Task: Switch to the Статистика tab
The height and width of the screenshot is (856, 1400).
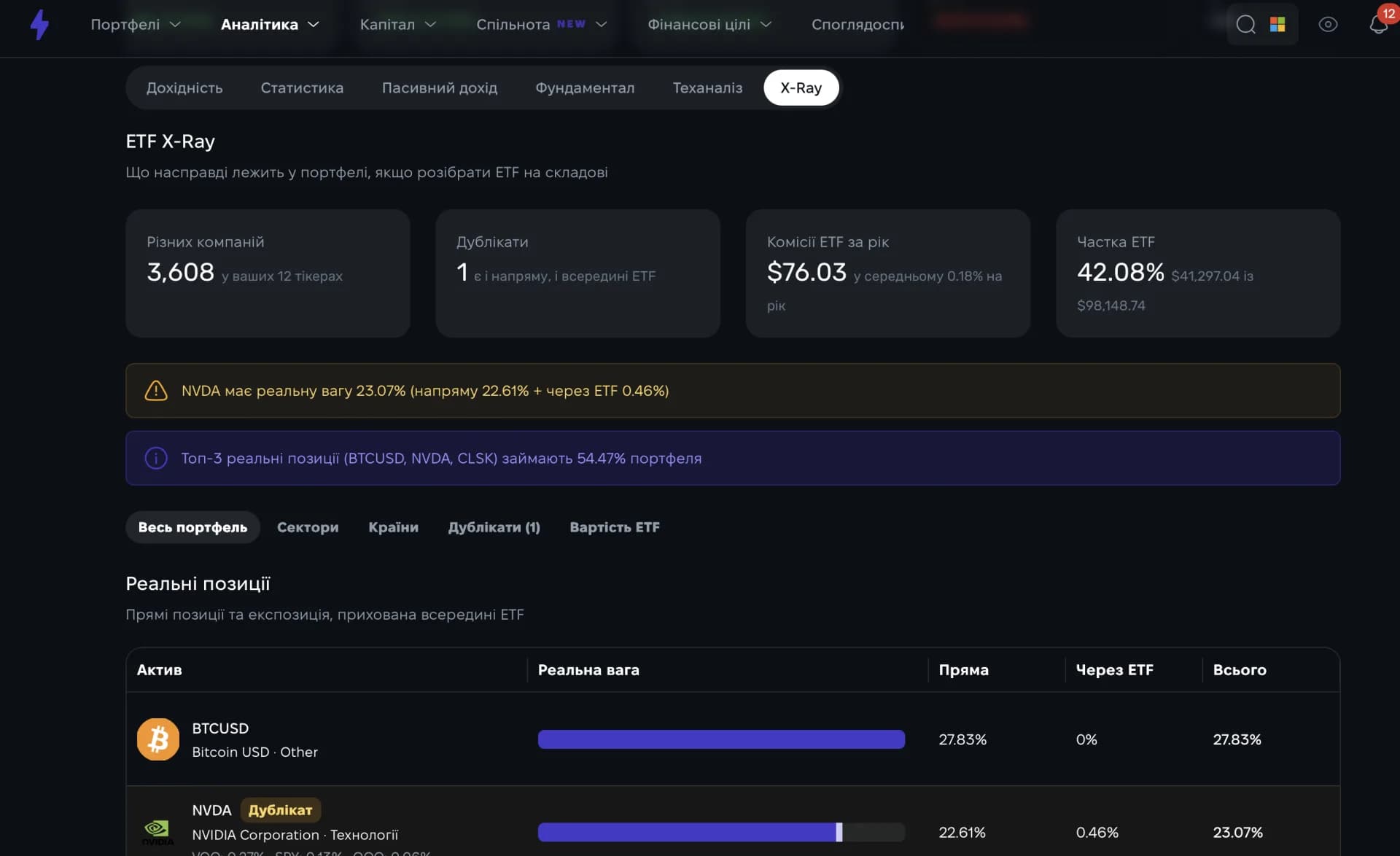Action: pyautogui.click(x=302, y=87)
